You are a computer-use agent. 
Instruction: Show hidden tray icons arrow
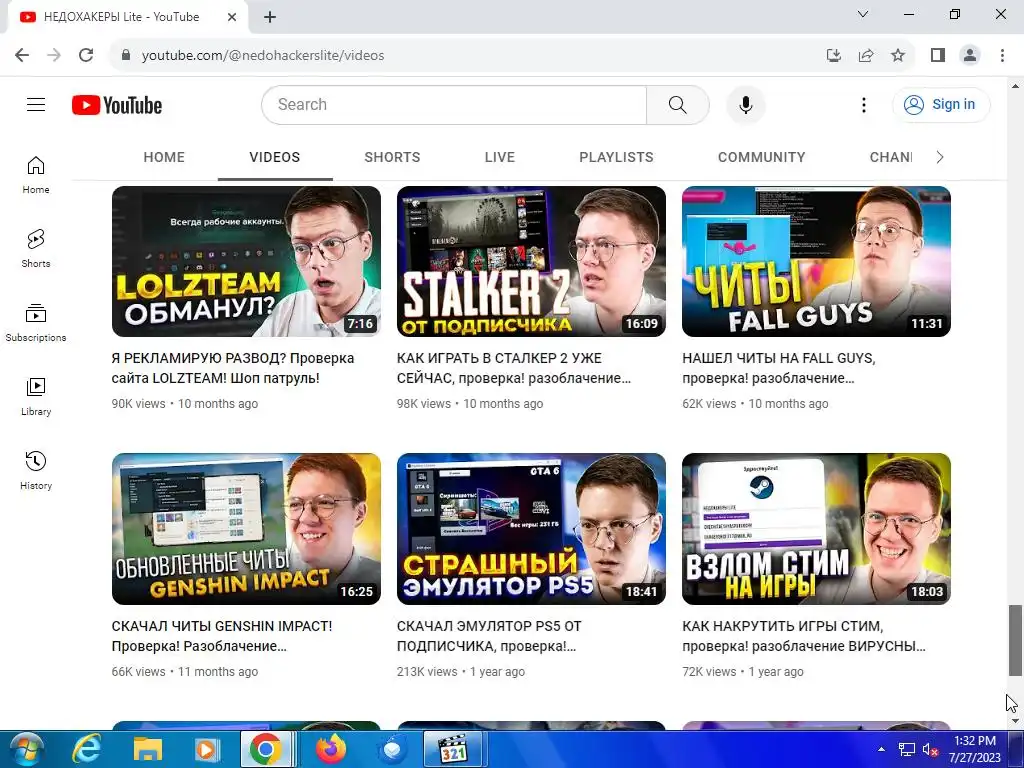[x=881, y=750]
